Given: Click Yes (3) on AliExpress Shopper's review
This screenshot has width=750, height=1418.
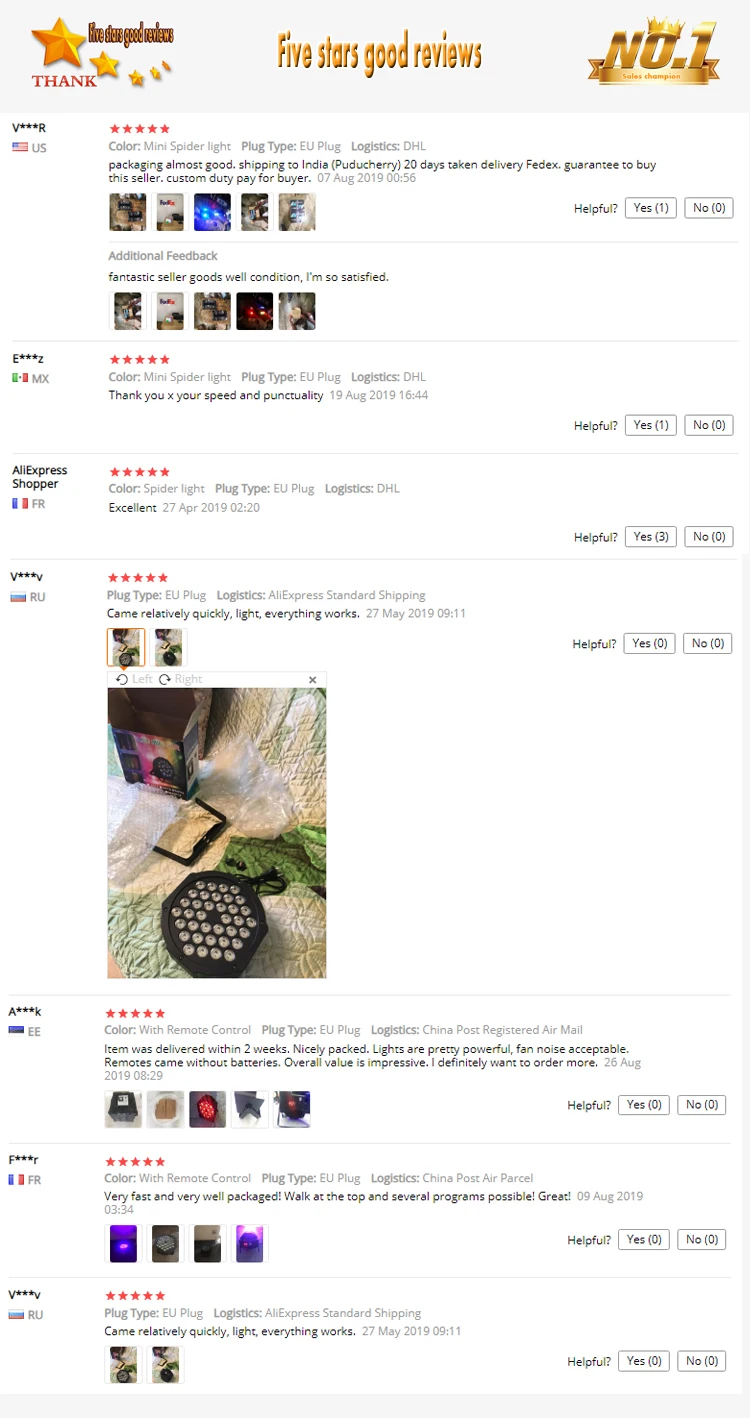Looking at the screenshot, I should pos(651,537).
